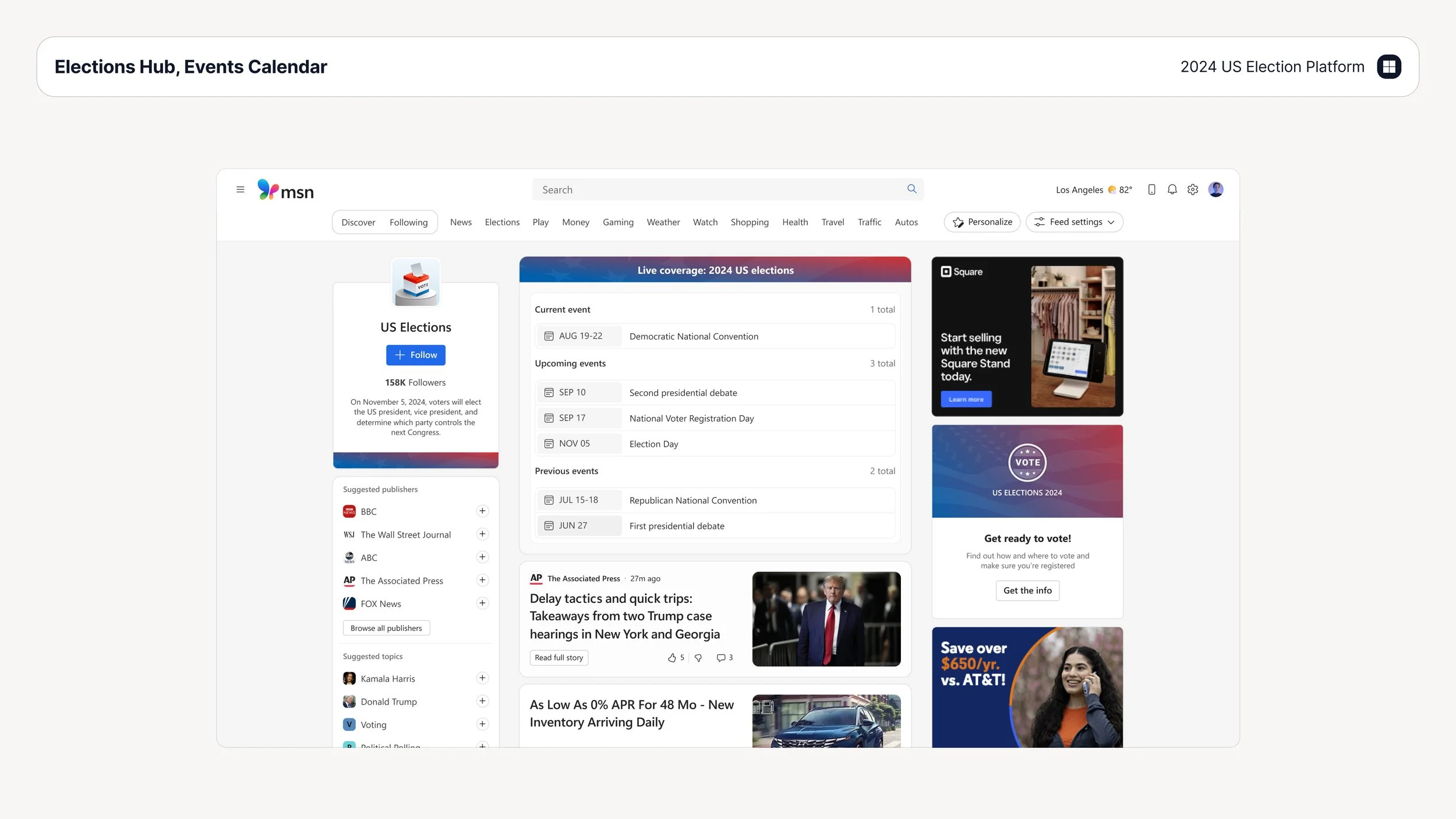Follow FOX News with the plus button
1456x819 pixels.
pyautogui.click(x=482, y=603)
